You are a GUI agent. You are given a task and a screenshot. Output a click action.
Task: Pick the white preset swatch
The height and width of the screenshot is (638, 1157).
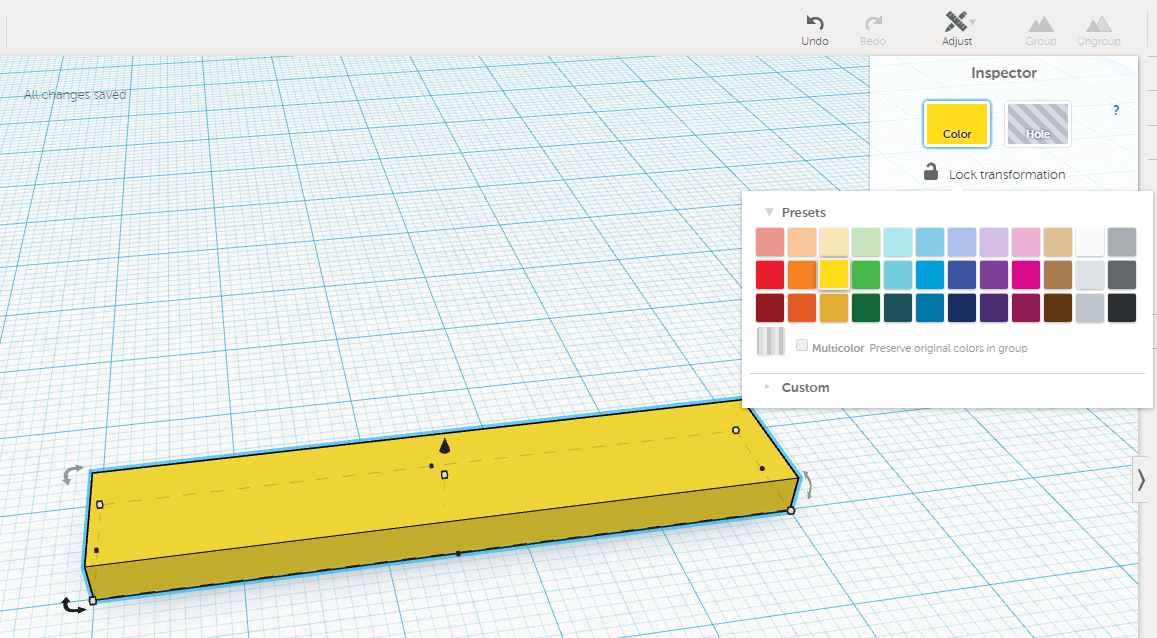coord(1090,242)
